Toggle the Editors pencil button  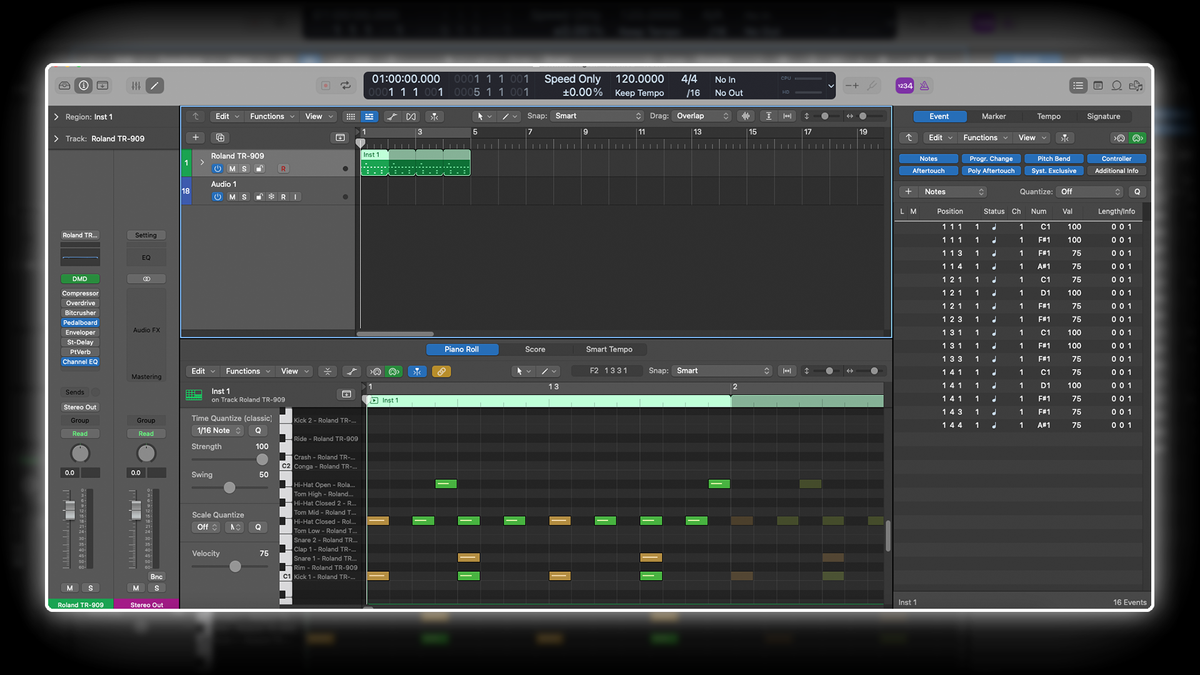[x=154, y=86]
